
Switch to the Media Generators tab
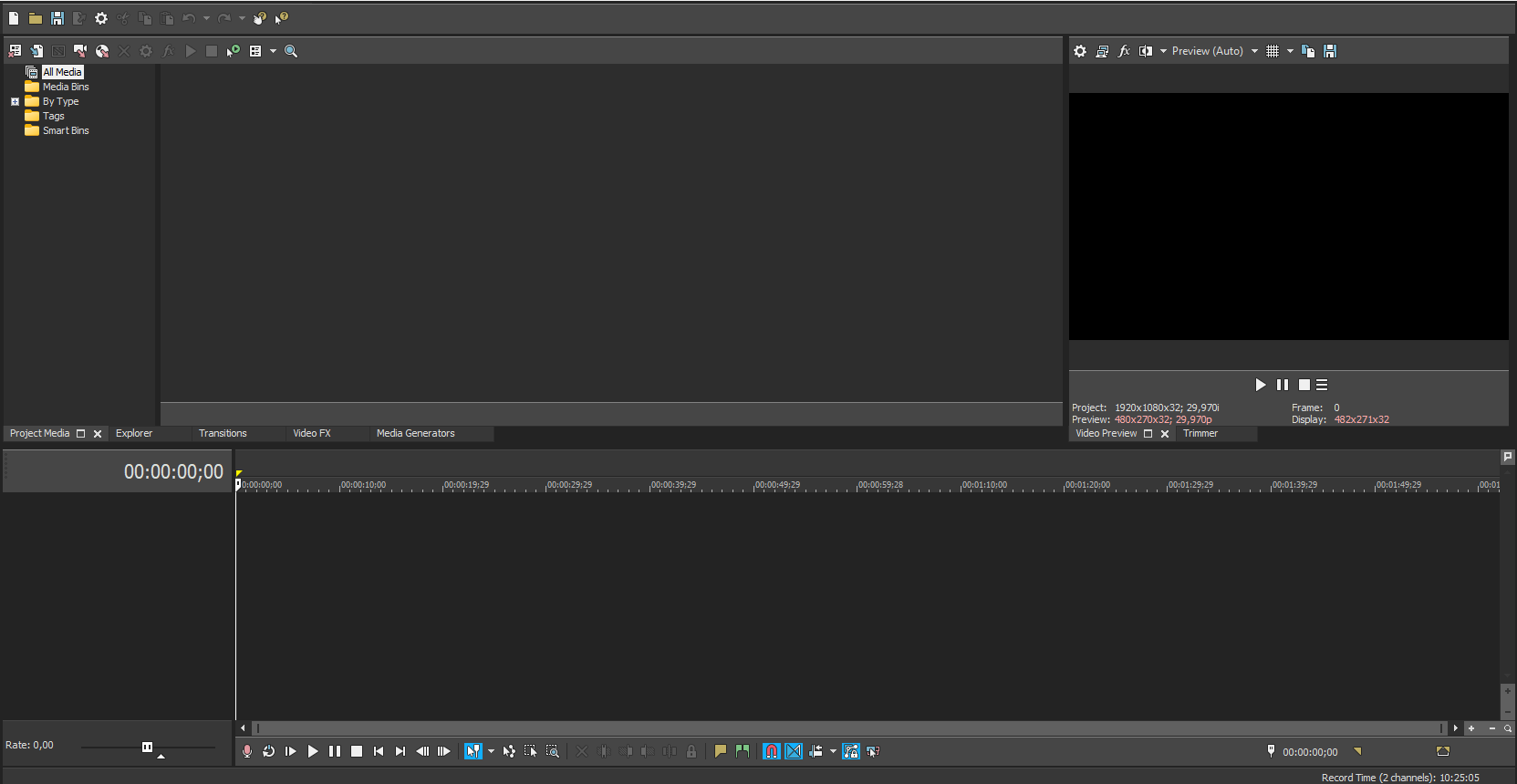pyautogui.click(x=415, y=433)
